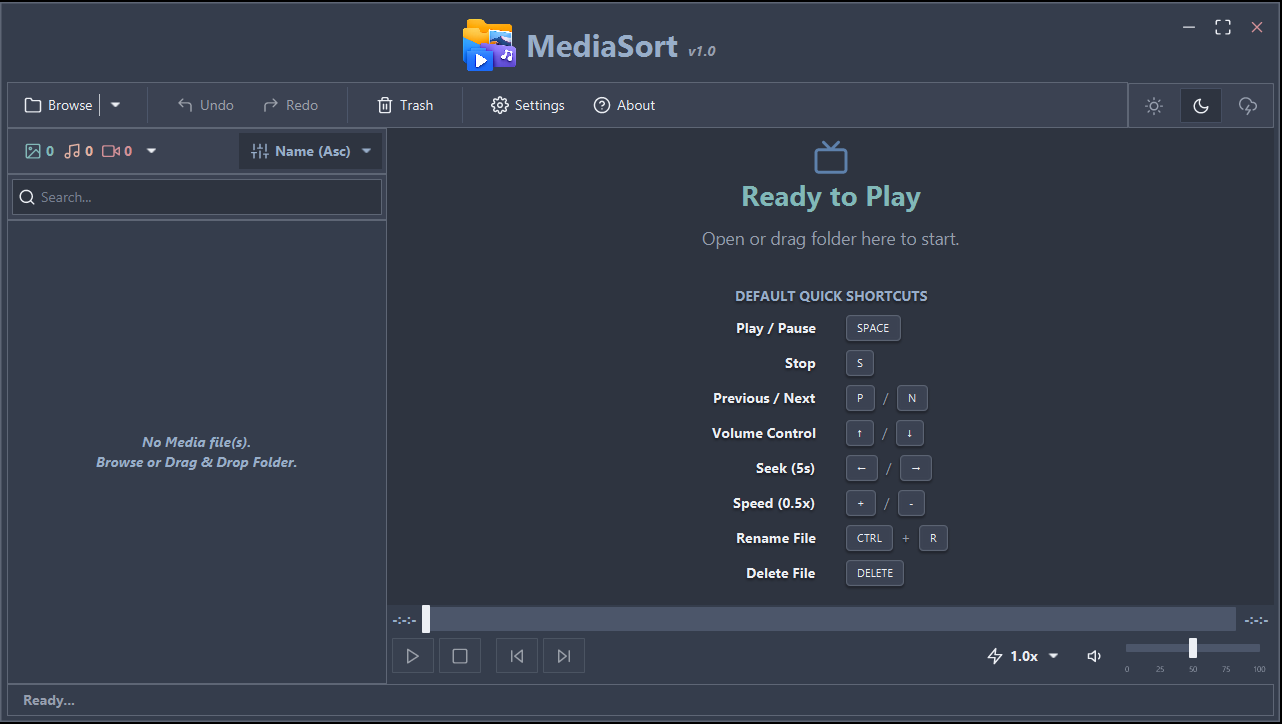Mute the volume speaker icon
1282x724 pixels.
click(1093, 656)
